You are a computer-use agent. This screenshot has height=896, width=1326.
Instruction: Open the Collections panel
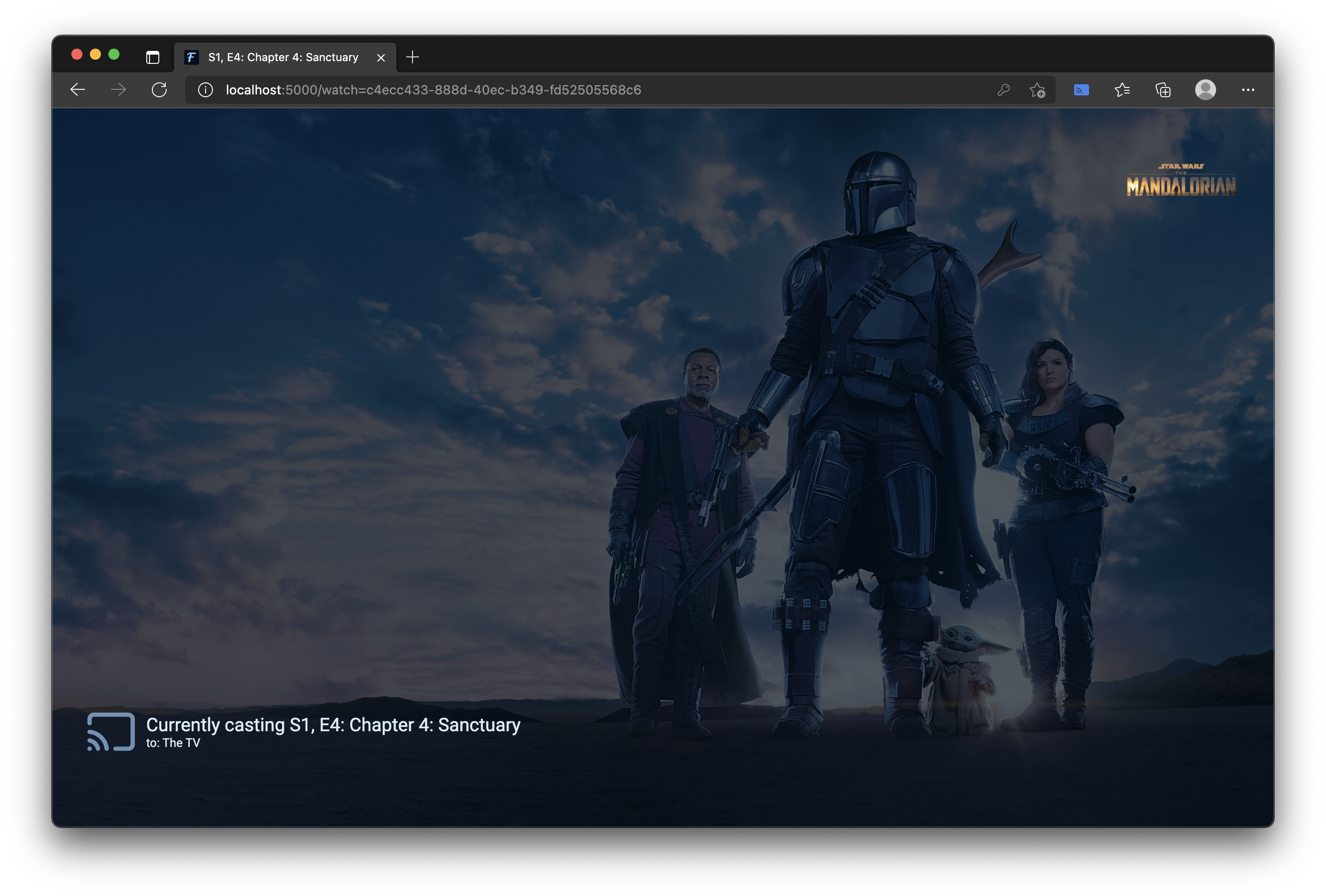pos(1163,89)
